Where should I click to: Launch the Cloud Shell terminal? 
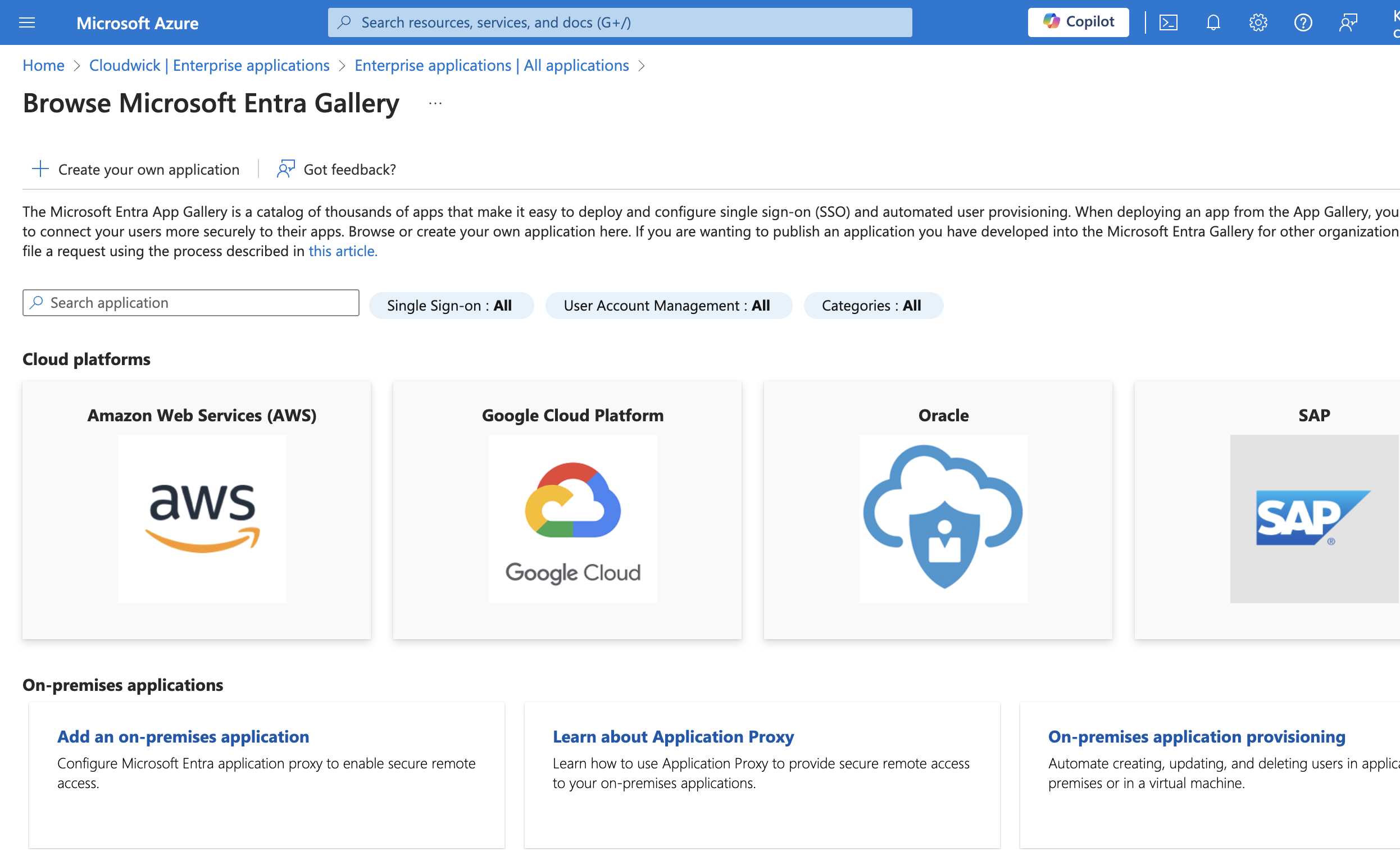point(1168,22)
